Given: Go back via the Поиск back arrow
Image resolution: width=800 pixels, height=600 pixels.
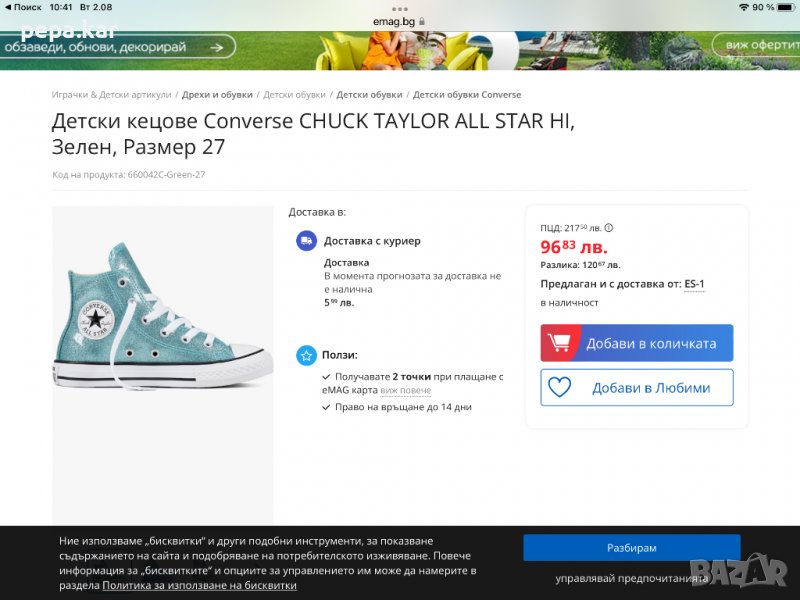Looking at the screenshot, I should 9,7.
